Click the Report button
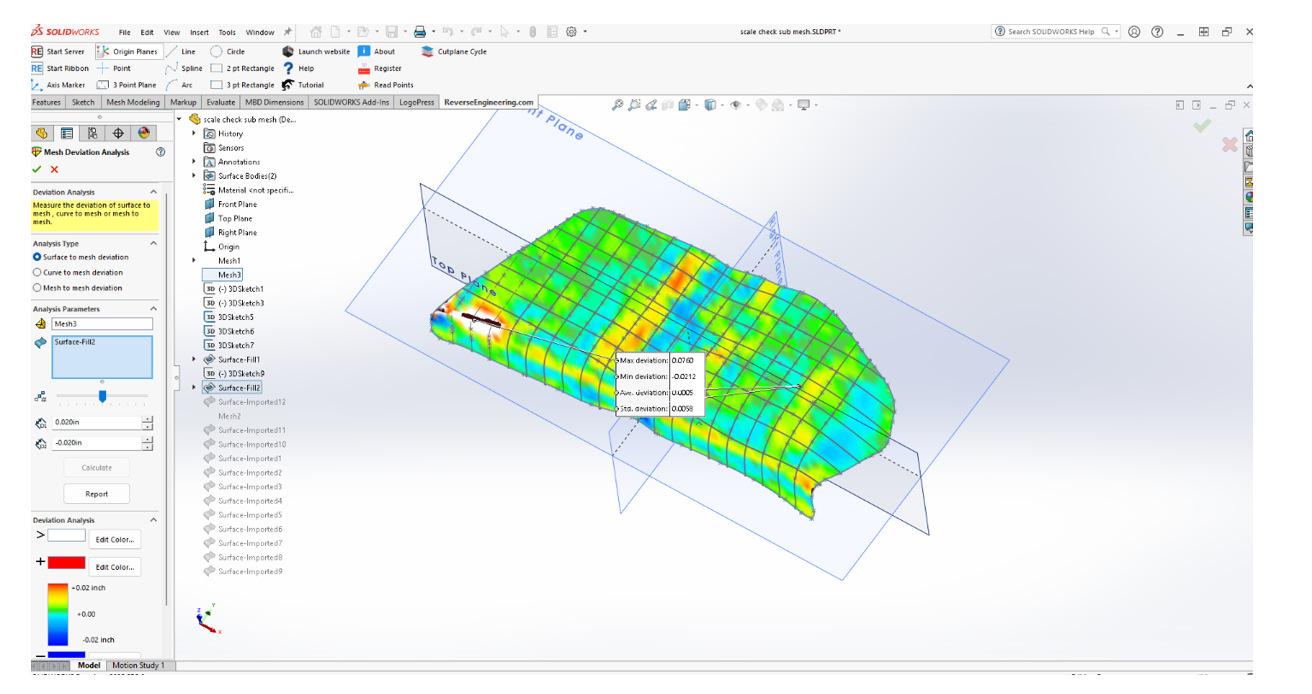The height and width of the screenshot is (694, 1312). 97,493
